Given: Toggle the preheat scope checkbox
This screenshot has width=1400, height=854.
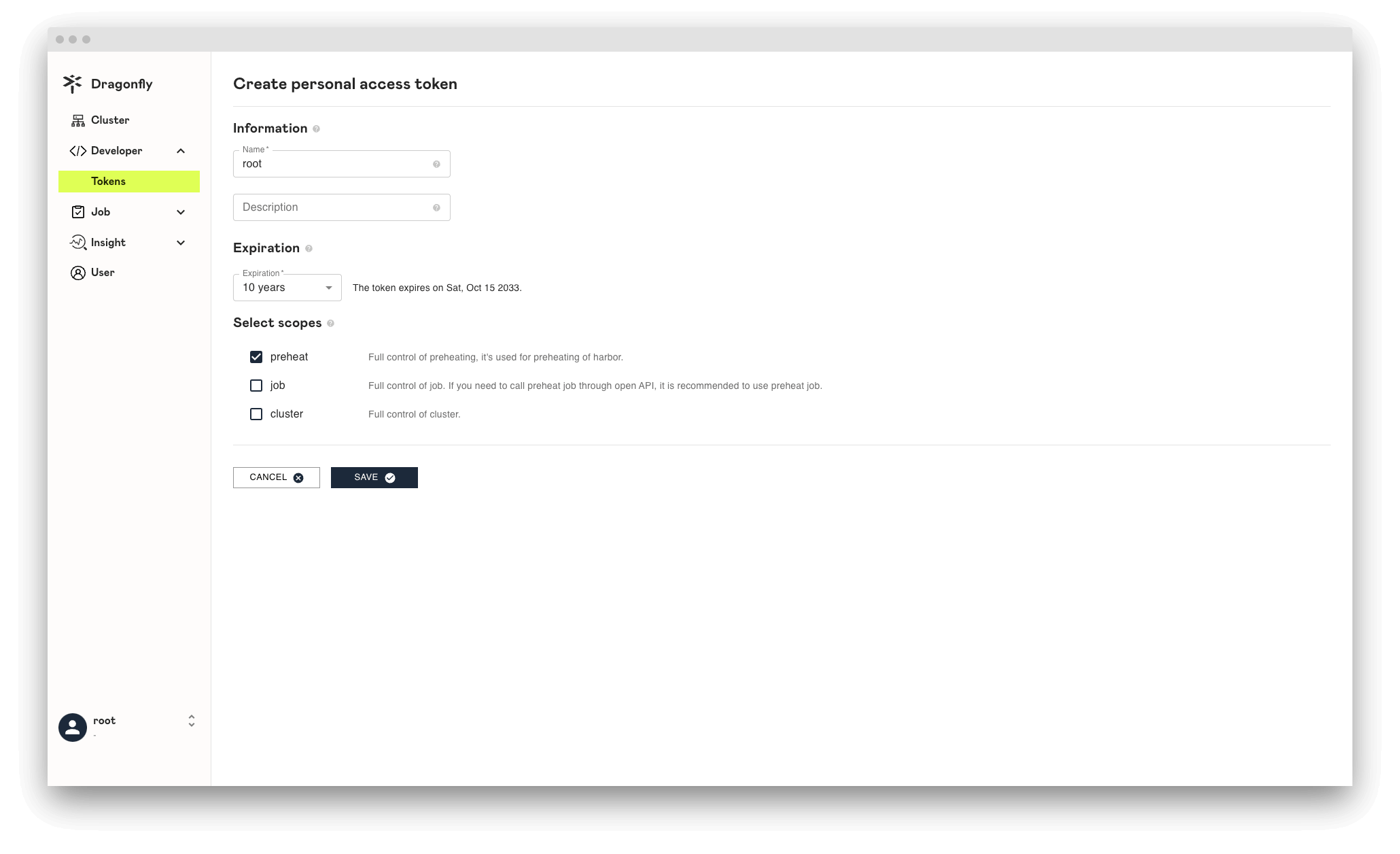Looking at the screenshot, I should [256, 357].
